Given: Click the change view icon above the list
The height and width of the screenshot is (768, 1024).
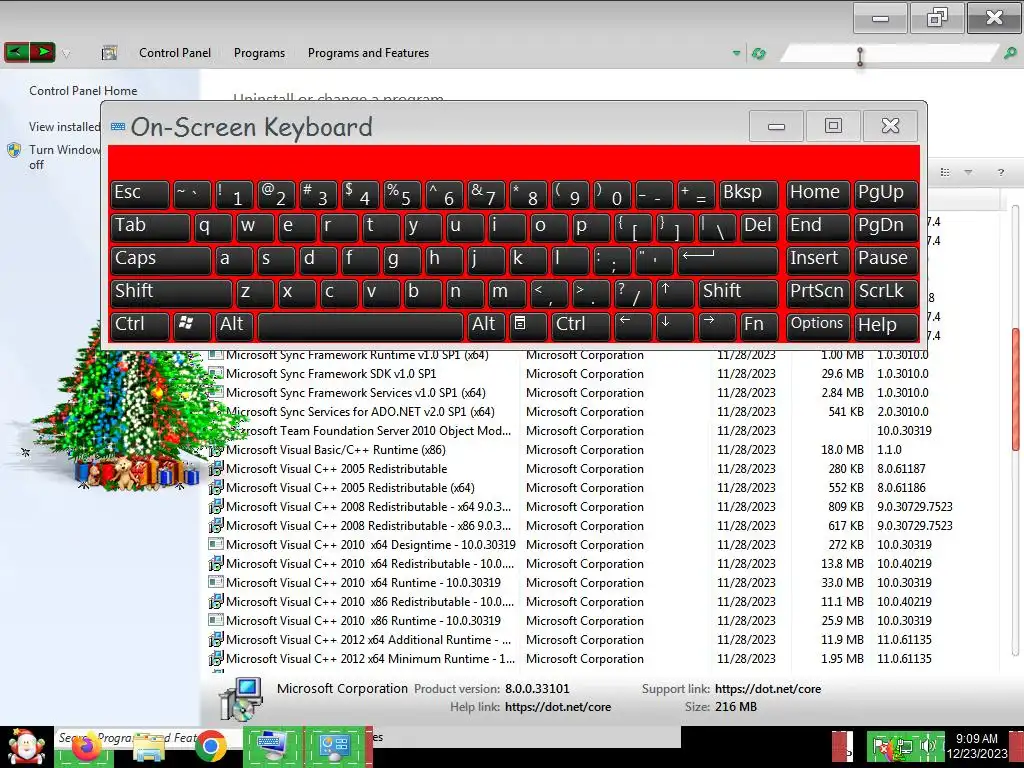Looking at the screenshot, I should (x=945, y=172).
